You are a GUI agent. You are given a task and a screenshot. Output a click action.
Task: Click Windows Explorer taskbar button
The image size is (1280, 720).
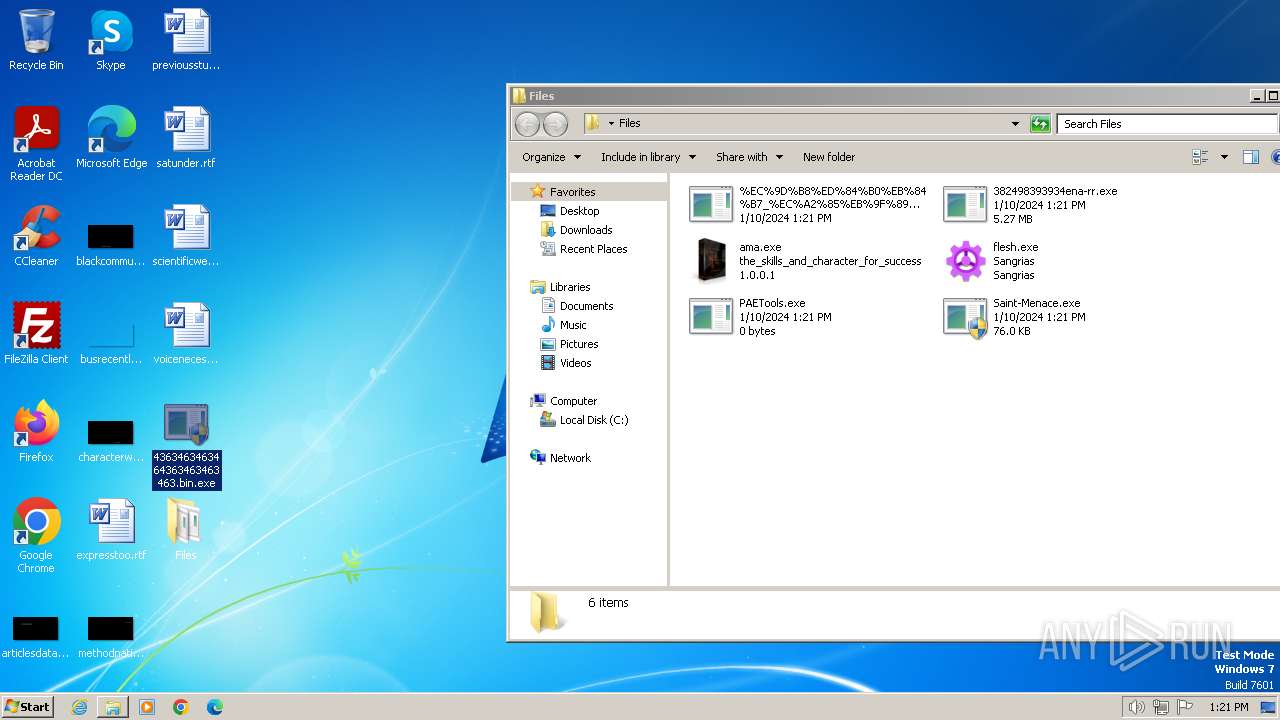[x=113, y=707]
